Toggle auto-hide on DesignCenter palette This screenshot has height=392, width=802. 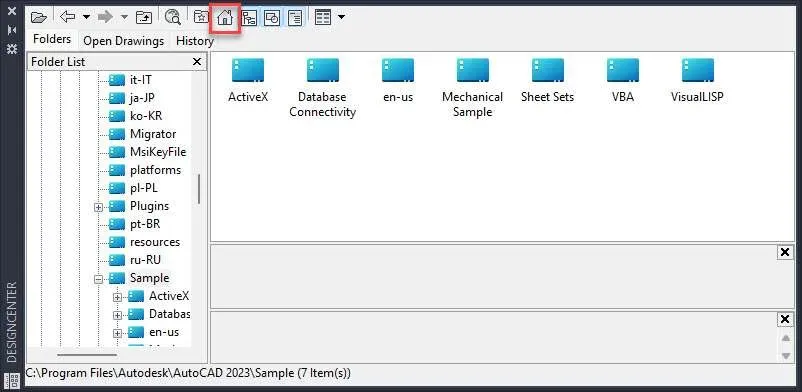tap(11, 30)
